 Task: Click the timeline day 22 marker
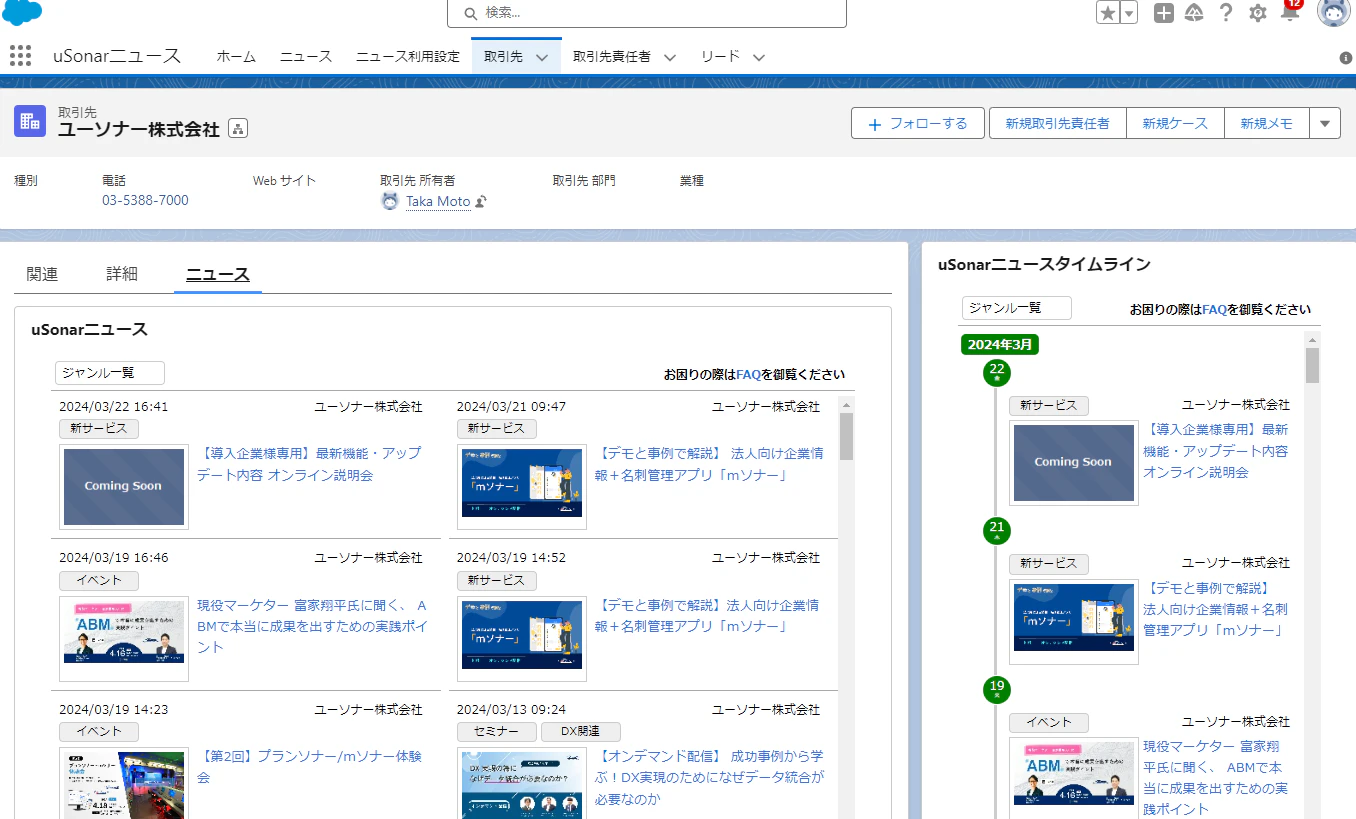coord(997,373)
